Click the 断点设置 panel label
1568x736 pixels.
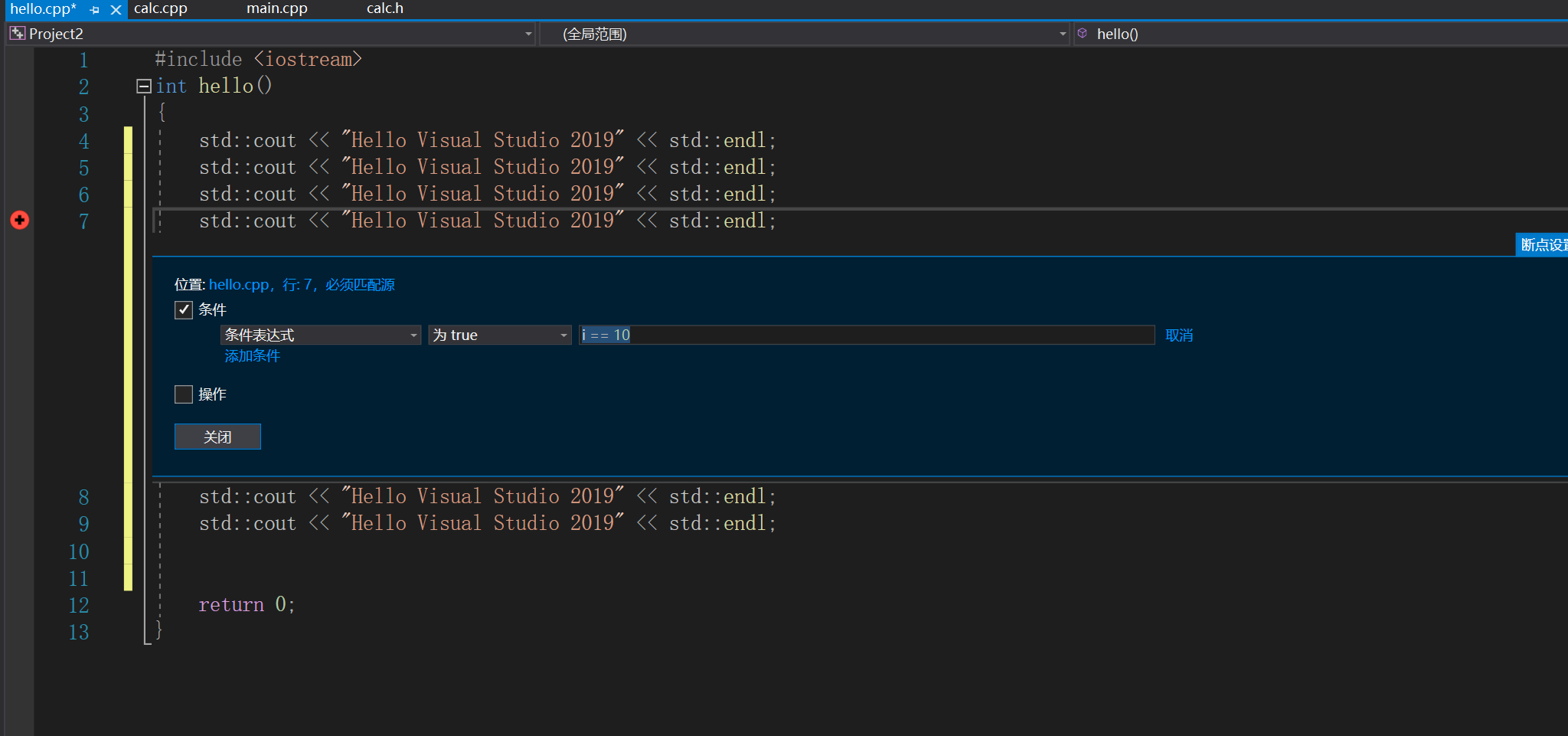[x=1543, y=244]
